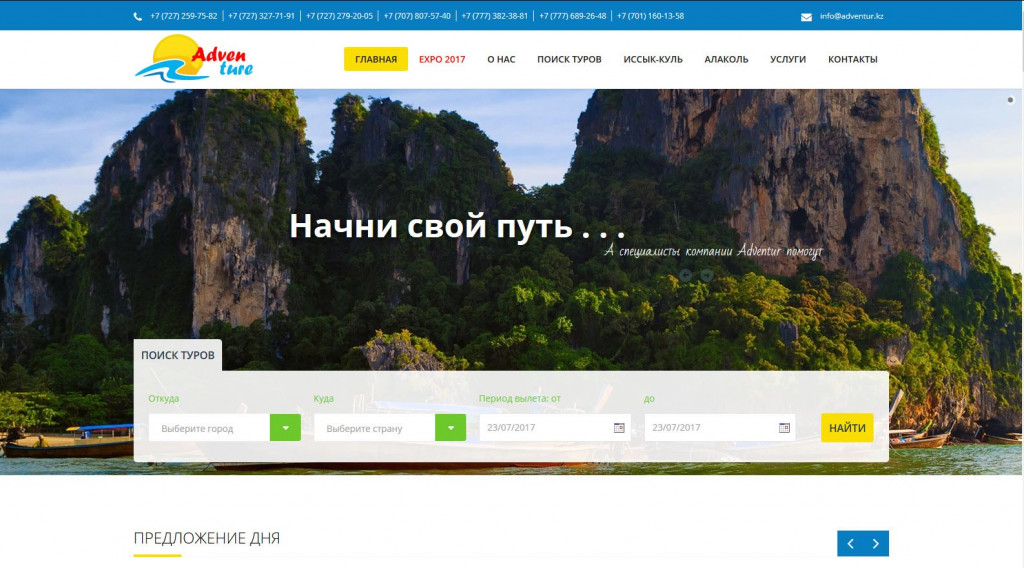Open calendar icon in 'до' date field
This screenshot has width=1024, height=568.
coord(784,428)
